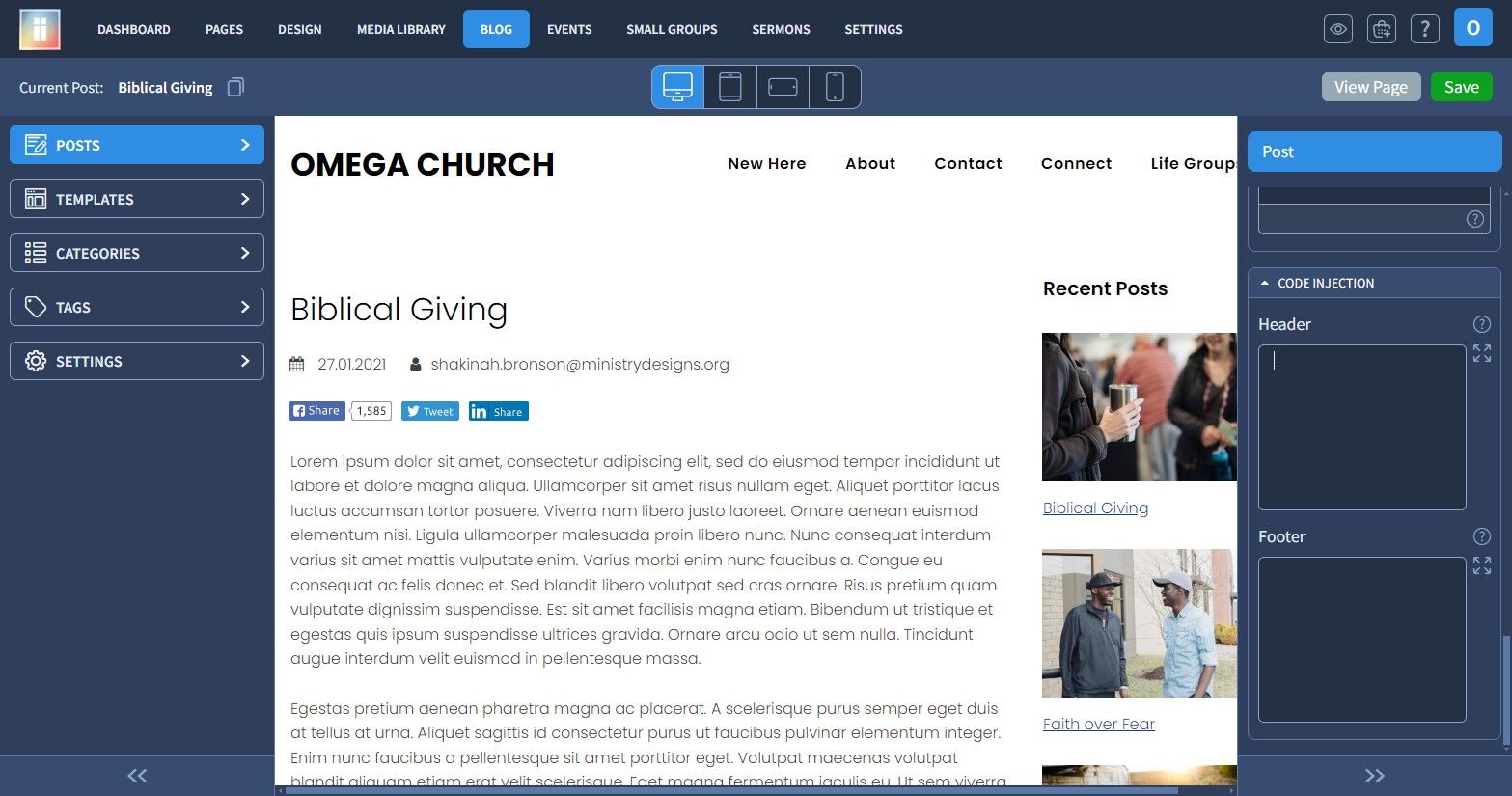Screen dimensions: 1512x796
Task: Click the green Save button
Action: [x=1461, y=87]
